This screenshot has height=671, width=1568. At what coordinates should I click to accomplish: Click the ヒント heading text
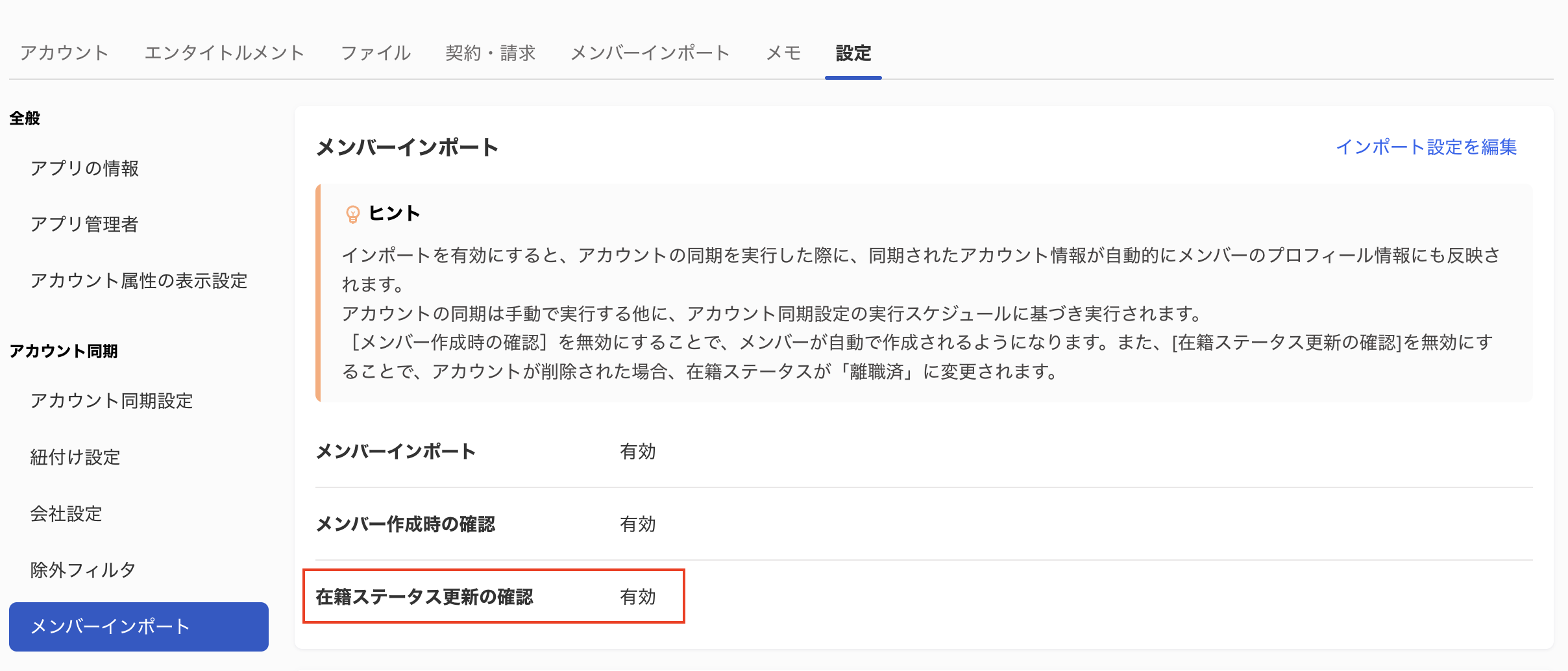click(395, 213)
